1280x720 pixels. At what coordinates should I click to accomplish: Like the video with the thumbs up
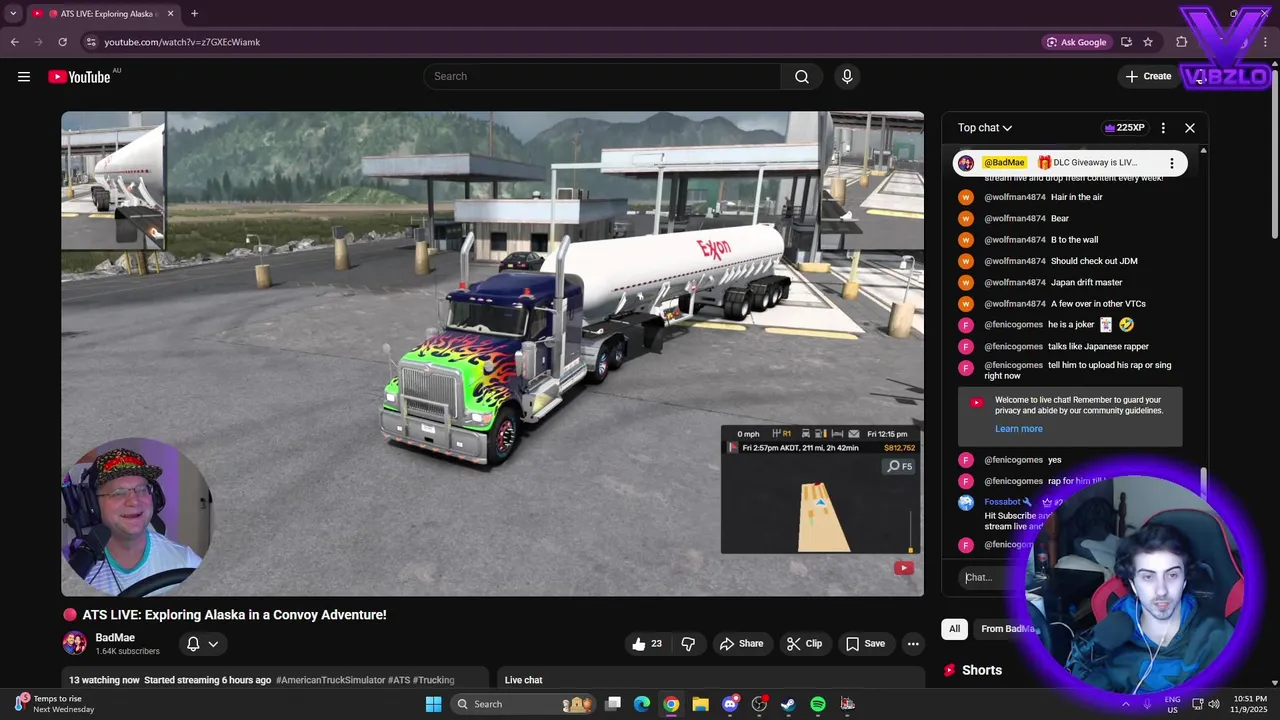(647, 644)
